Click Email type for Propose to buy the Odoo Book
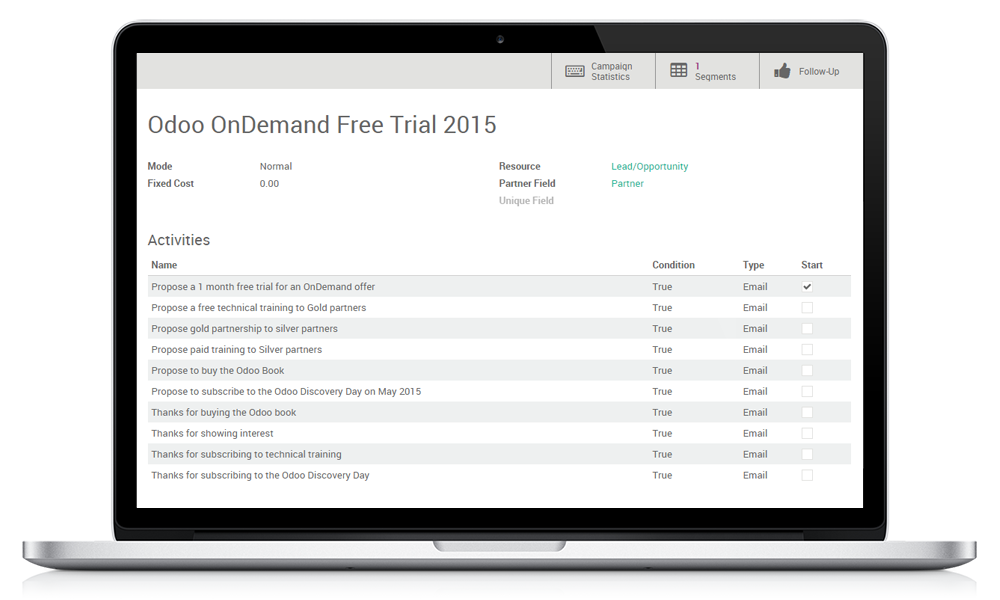 pyautogui.click(x=755, y=370)
